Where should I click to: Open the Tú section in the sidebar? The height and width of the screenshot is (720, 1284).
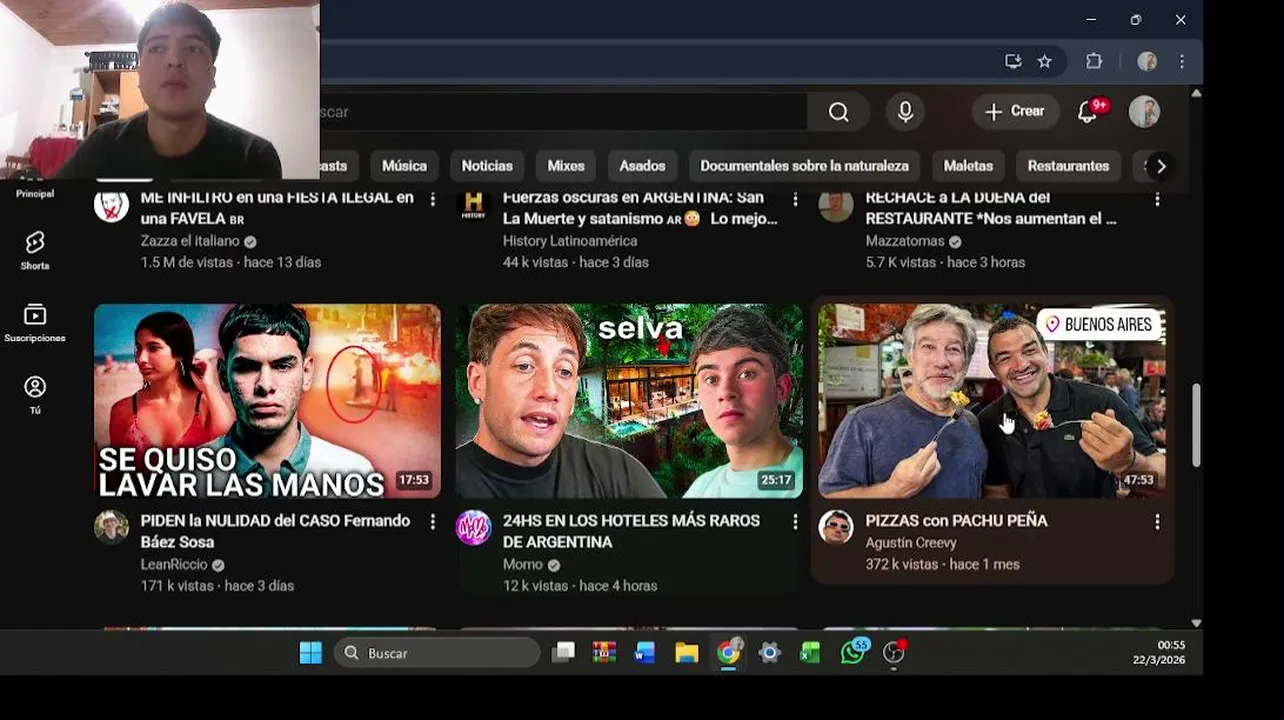coord(35,395)
